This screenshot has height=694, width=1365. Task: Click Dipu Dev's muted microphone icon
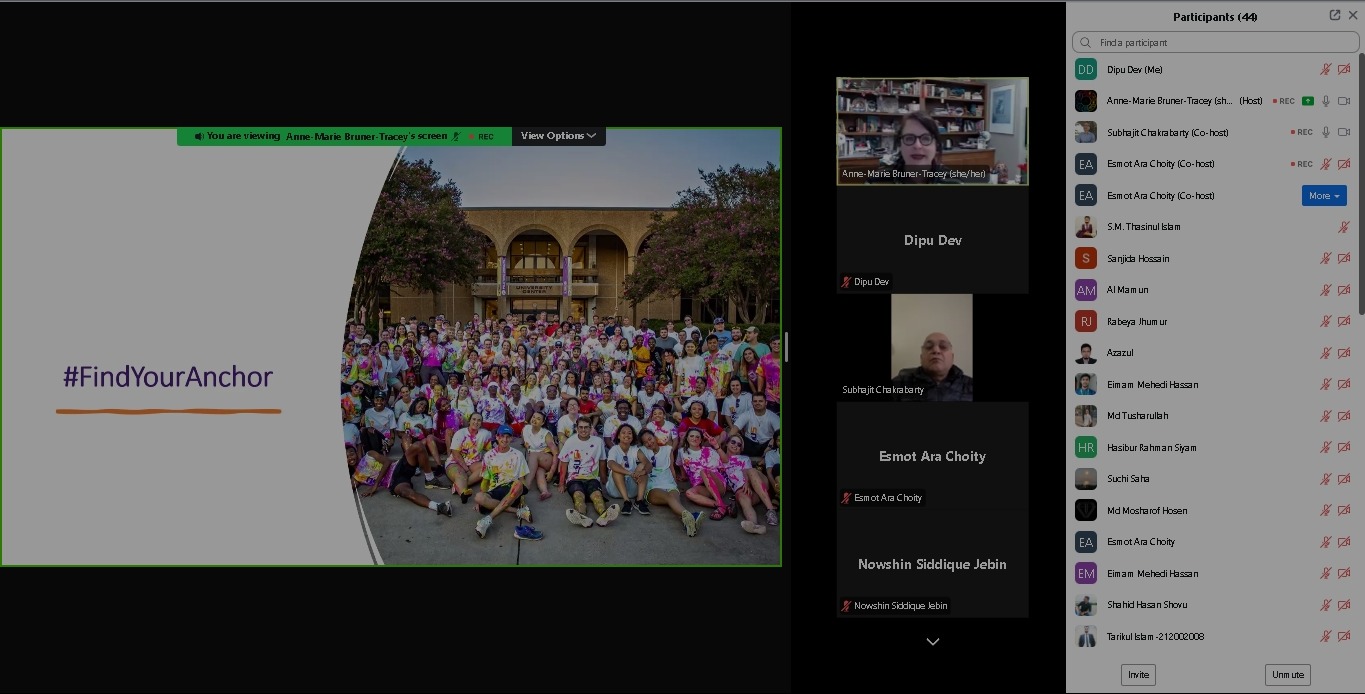click(x=1325, y=70)
